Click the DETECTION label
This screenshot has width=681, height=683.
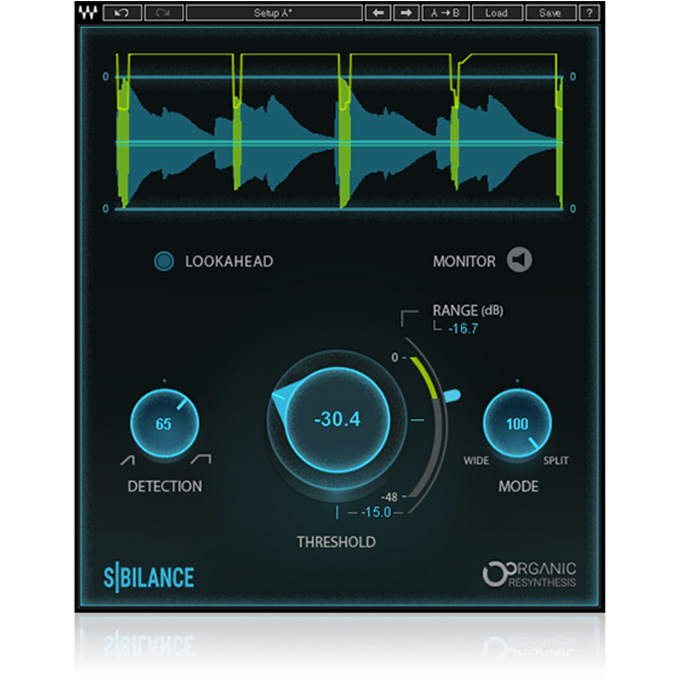pyautogui.click(x=165, y=486)
